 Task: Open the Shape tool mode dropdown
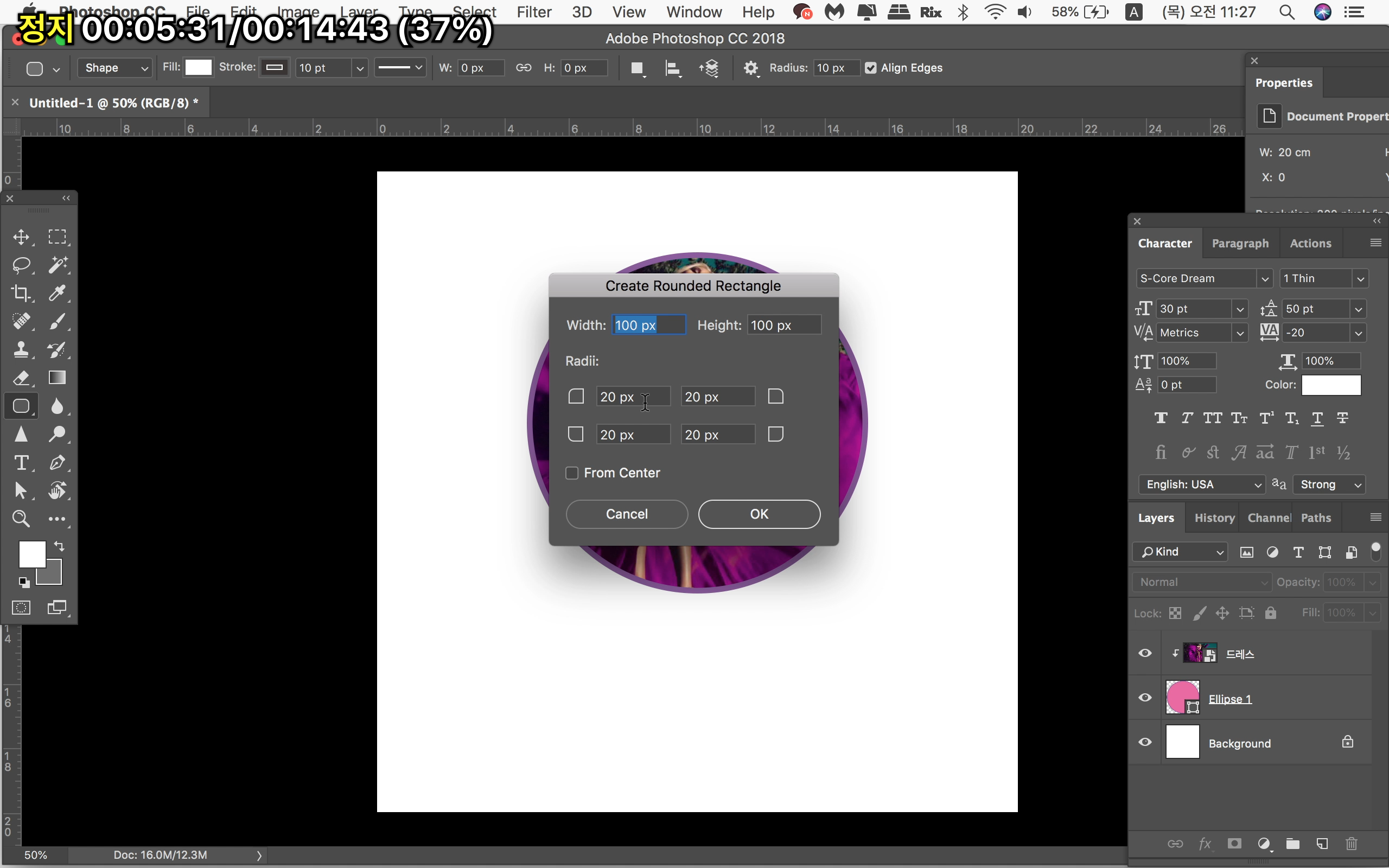pos(115,68)
